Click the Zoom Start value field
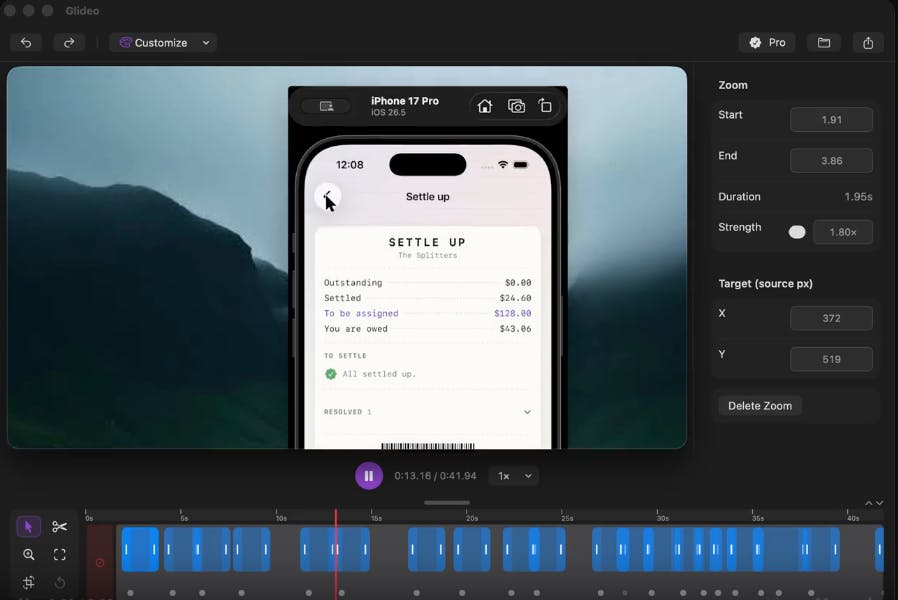Screen dimensions: 898x600 pos(831,120)
